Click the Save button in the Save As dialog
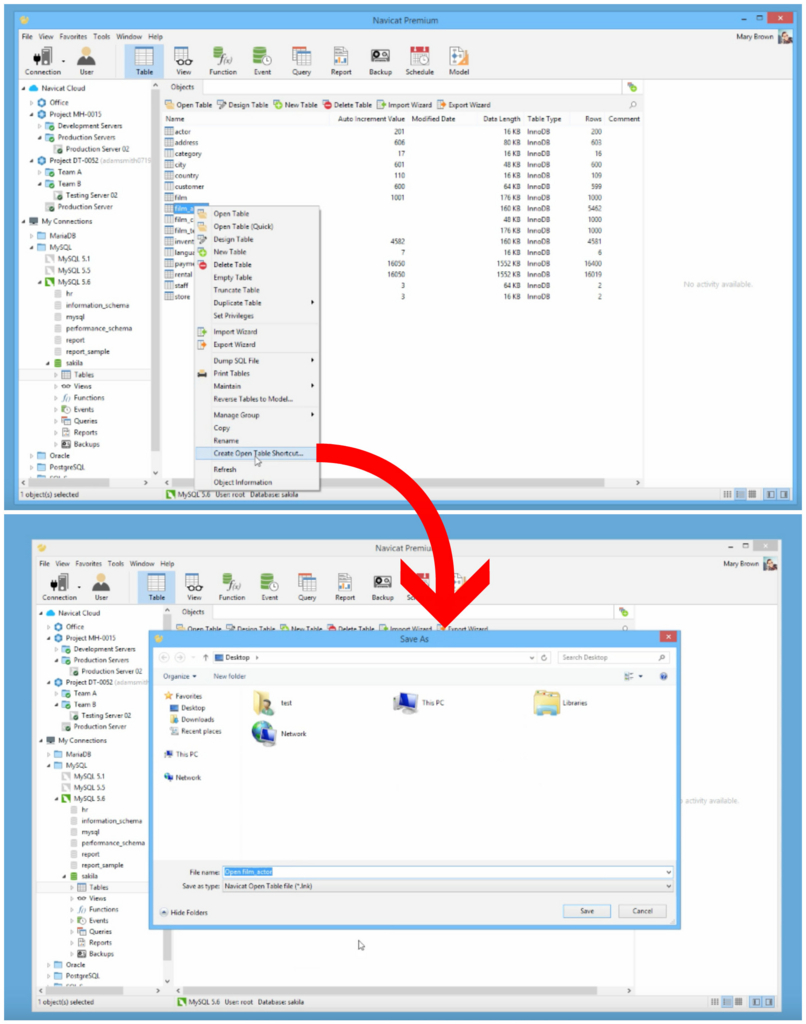The image size is (806, 1024). (x=587, y=911)
